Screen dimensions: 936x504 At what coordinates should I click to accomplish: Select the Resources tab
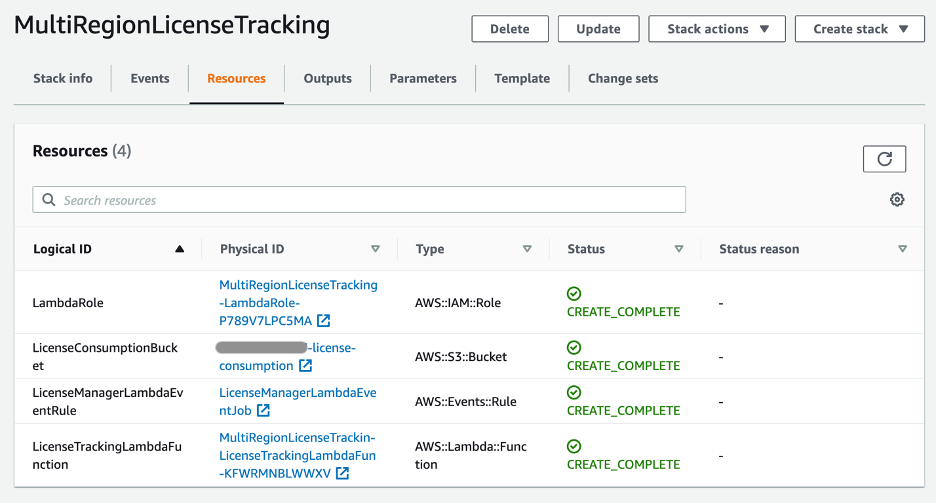click(x=236, y=78)
